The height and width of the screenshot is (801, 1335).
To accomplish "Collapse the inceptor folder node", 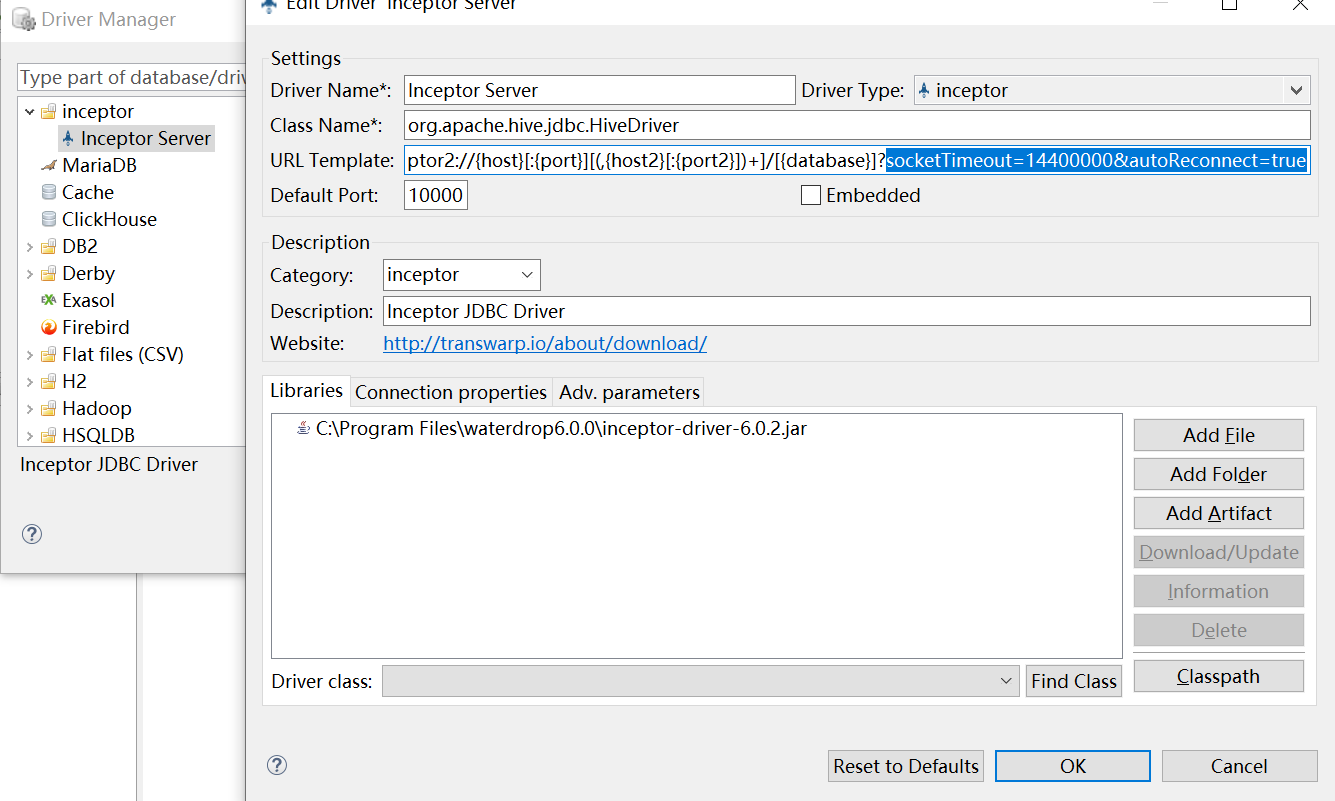I will [29, 111].
